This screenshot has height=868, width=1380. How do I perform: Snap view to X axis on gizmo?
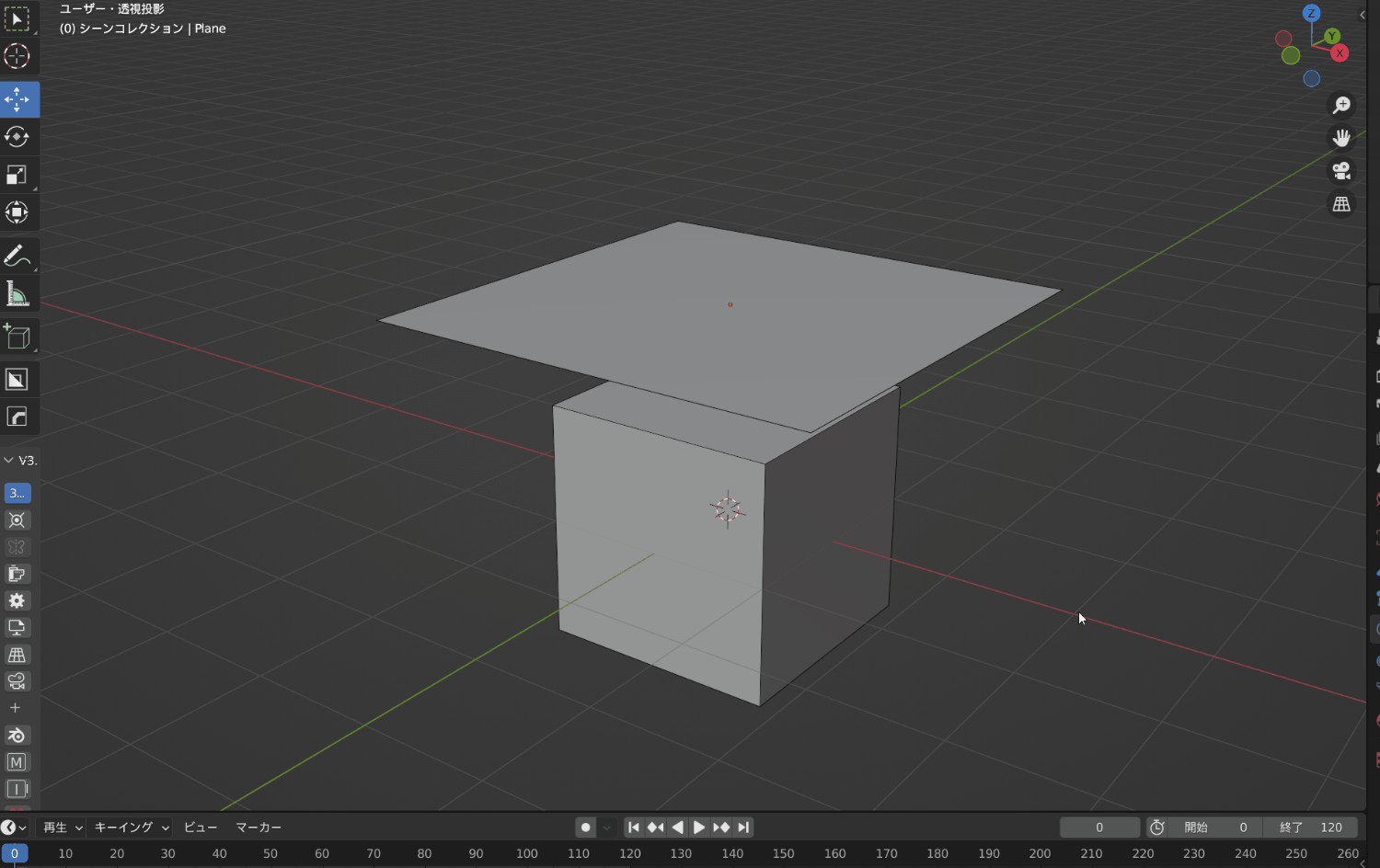1340,53
